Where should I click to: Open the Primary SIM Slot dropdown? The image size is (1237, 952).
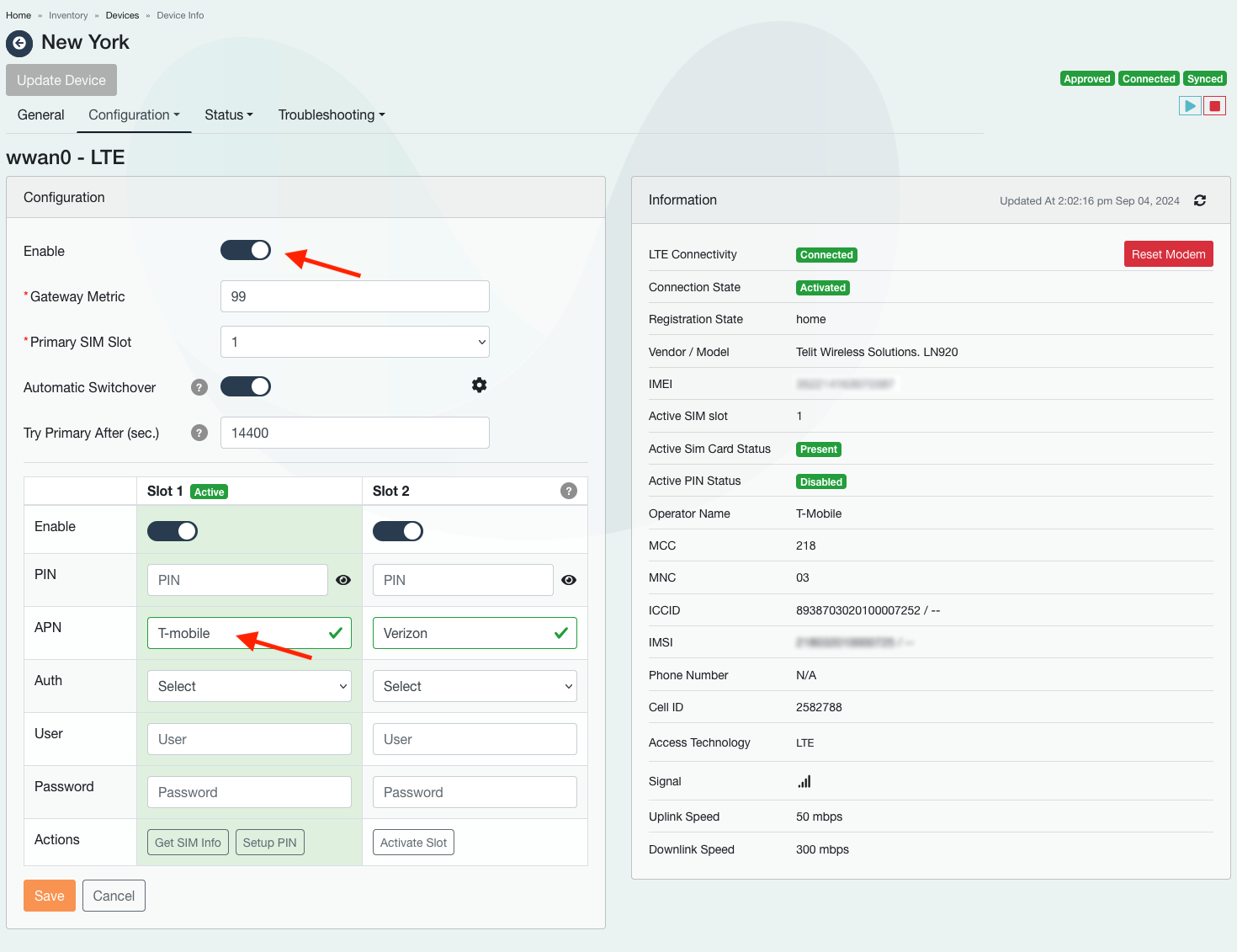[x=354, y=342]
